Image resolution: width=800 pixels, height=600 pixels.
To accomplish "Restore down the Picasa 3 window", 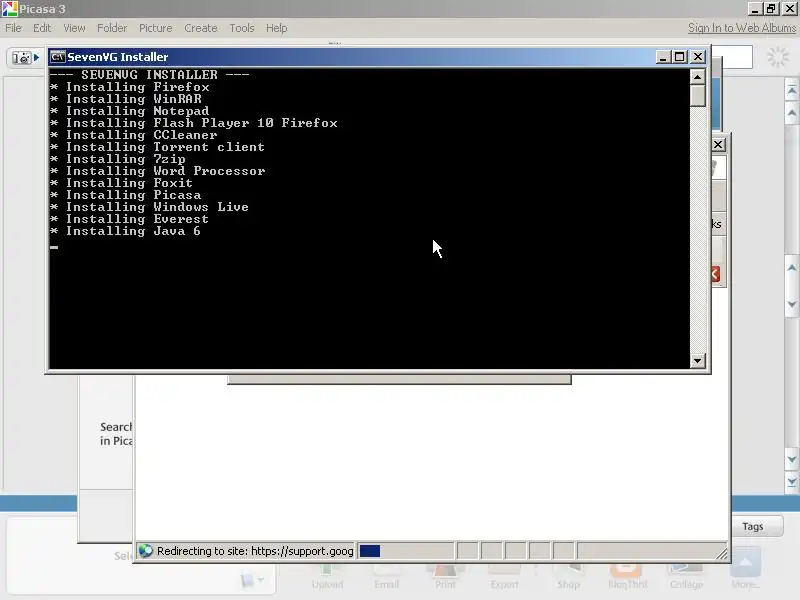I will (x=771, y=9).
